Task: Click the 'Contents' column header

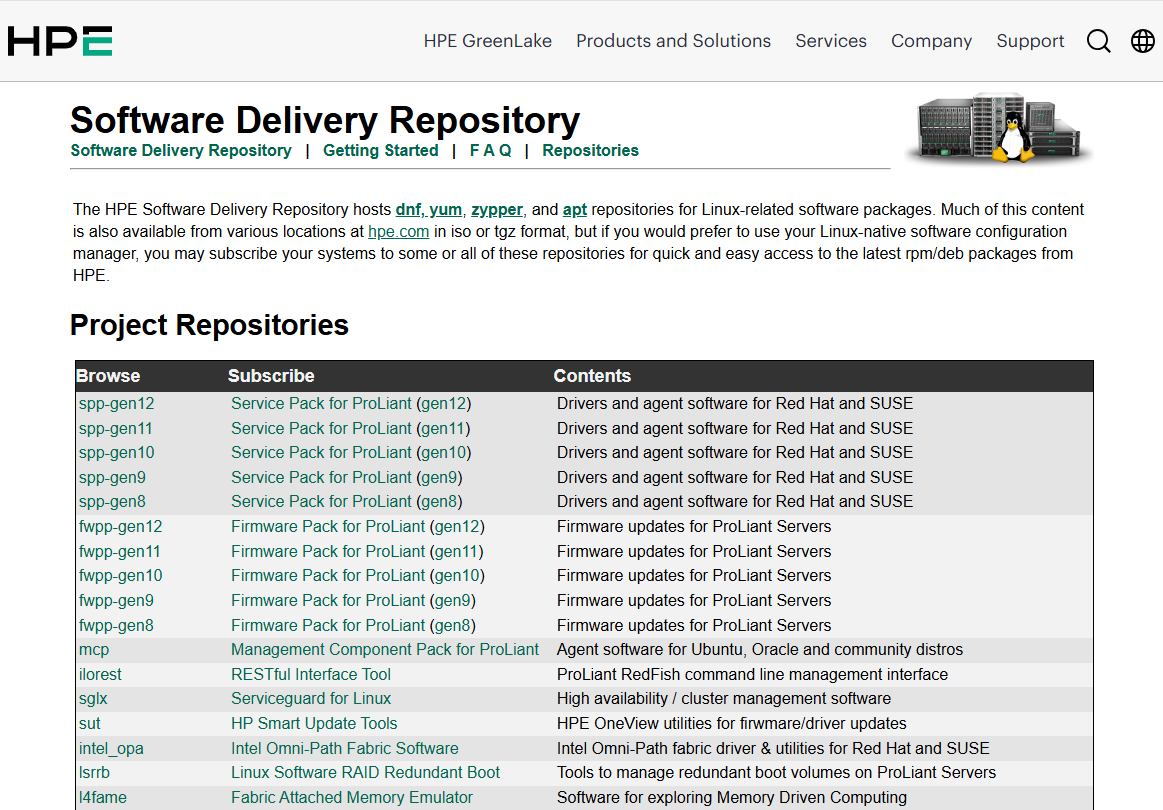Action: (592, 376)
